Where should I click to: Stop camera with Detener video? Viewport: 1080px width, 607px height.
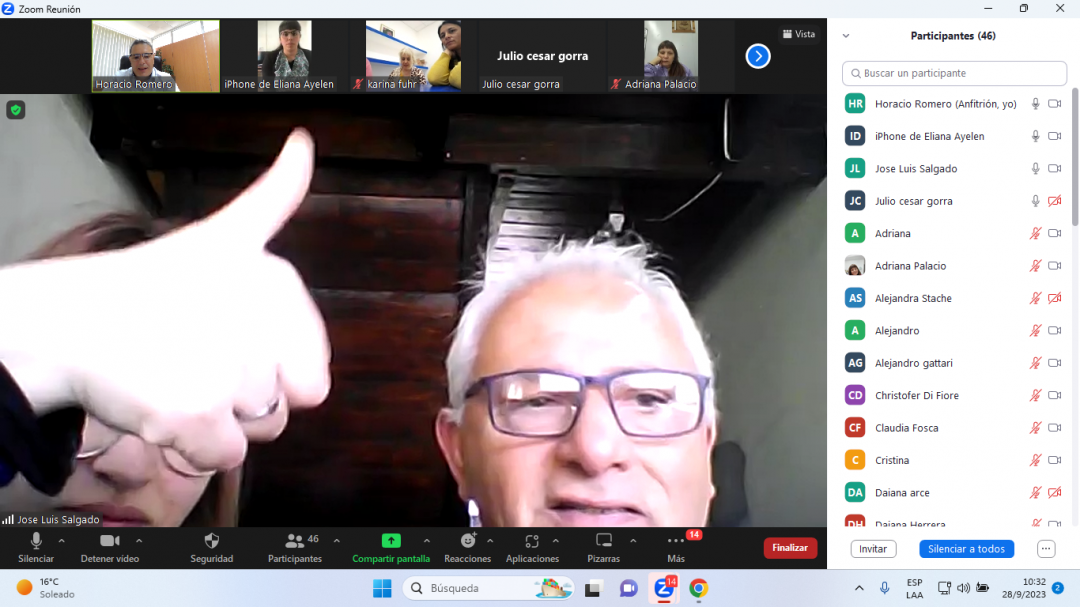110,548
